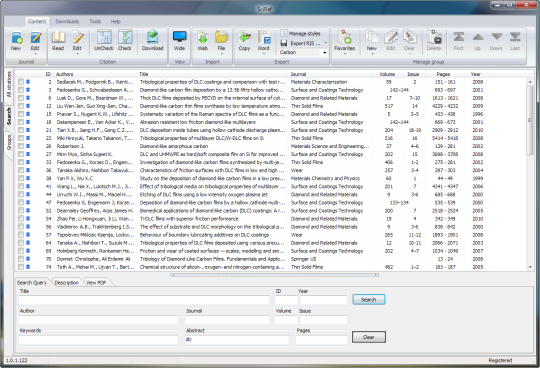Click the Search button
The width and height of the screenshot is (540, 368).
tap(368, 299)
